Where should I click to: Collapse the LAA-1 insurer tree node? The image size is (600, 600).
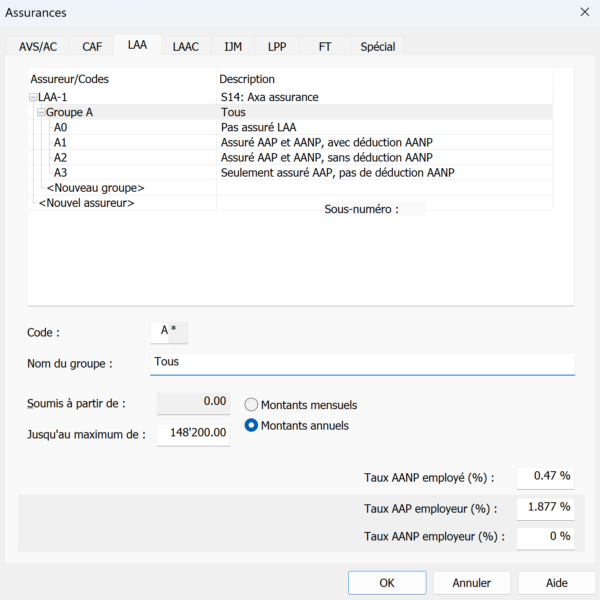tap(33, 97)
